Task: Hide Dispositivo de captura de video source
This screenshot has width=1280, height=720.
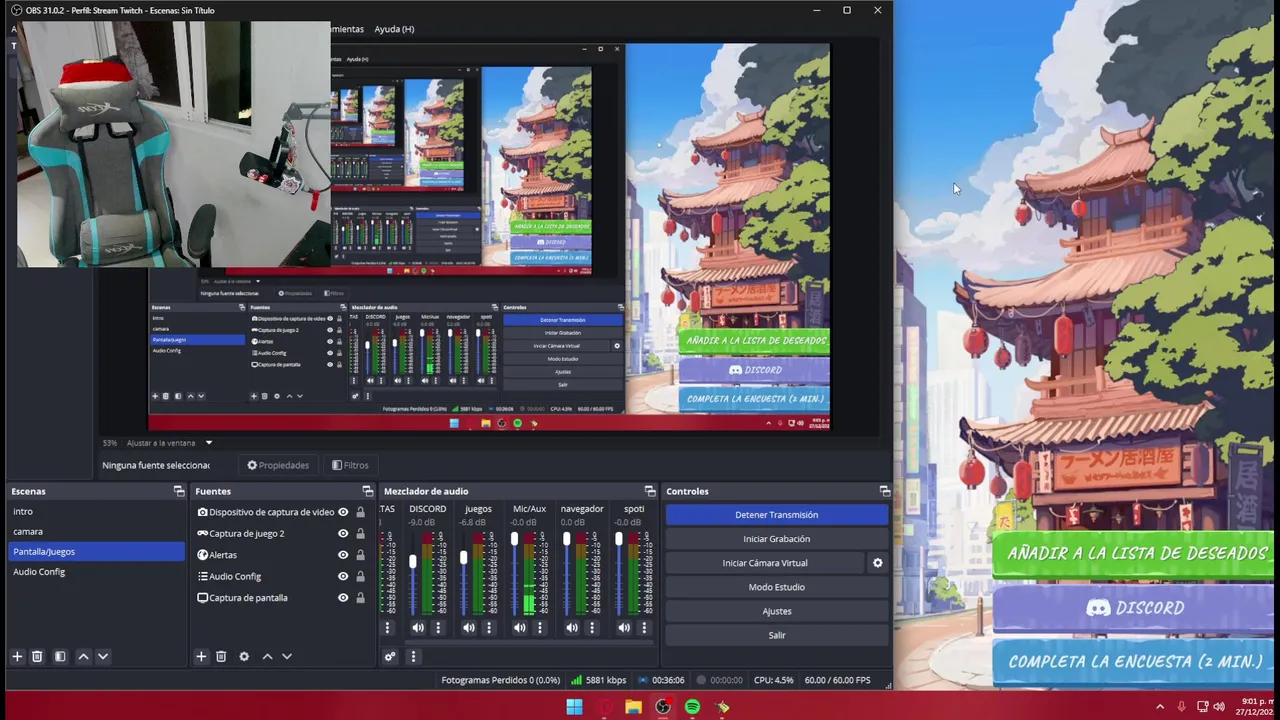Action: coord(343,512)
